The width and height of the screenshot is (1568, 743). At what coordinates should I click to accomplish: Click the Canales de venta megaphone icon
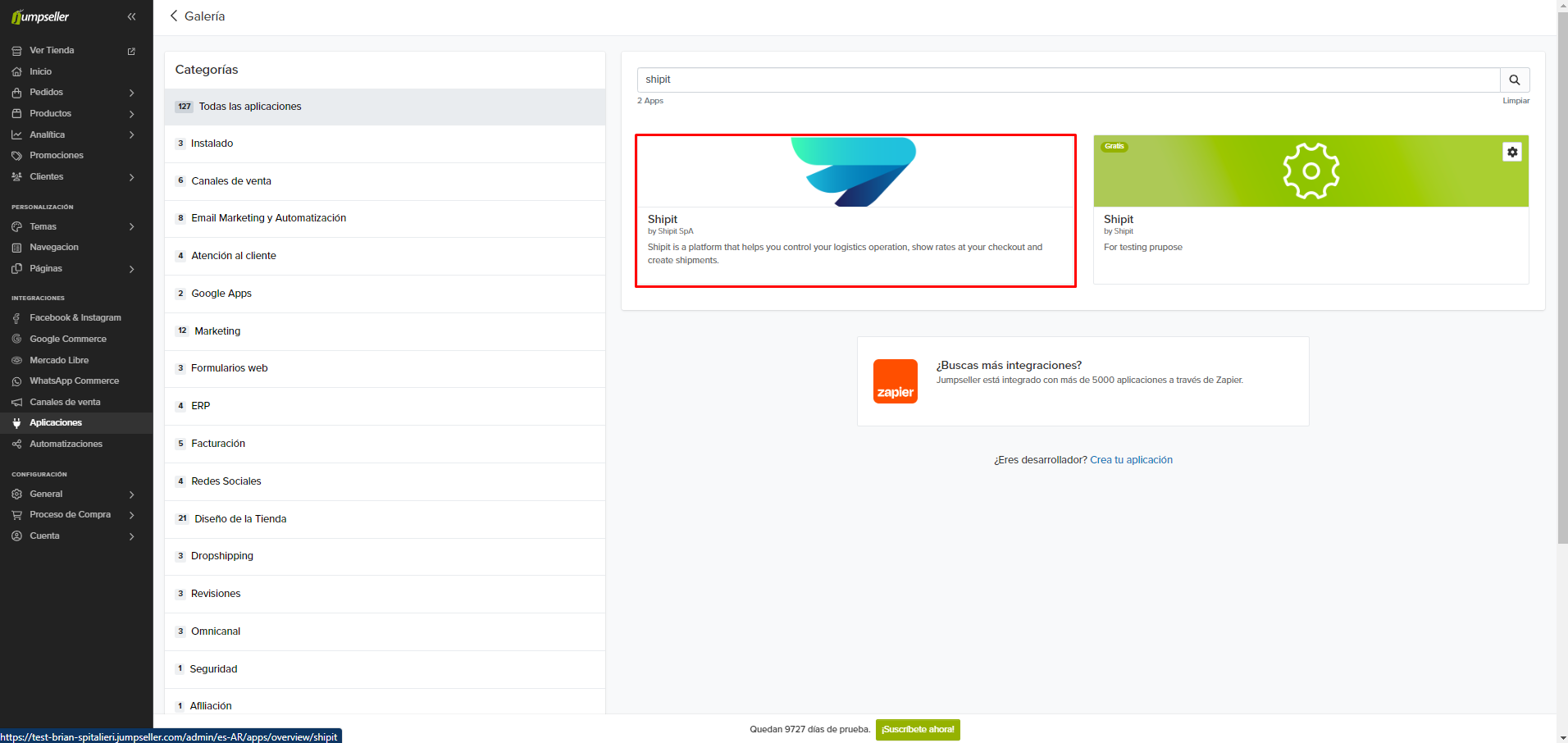click(16, 403)
